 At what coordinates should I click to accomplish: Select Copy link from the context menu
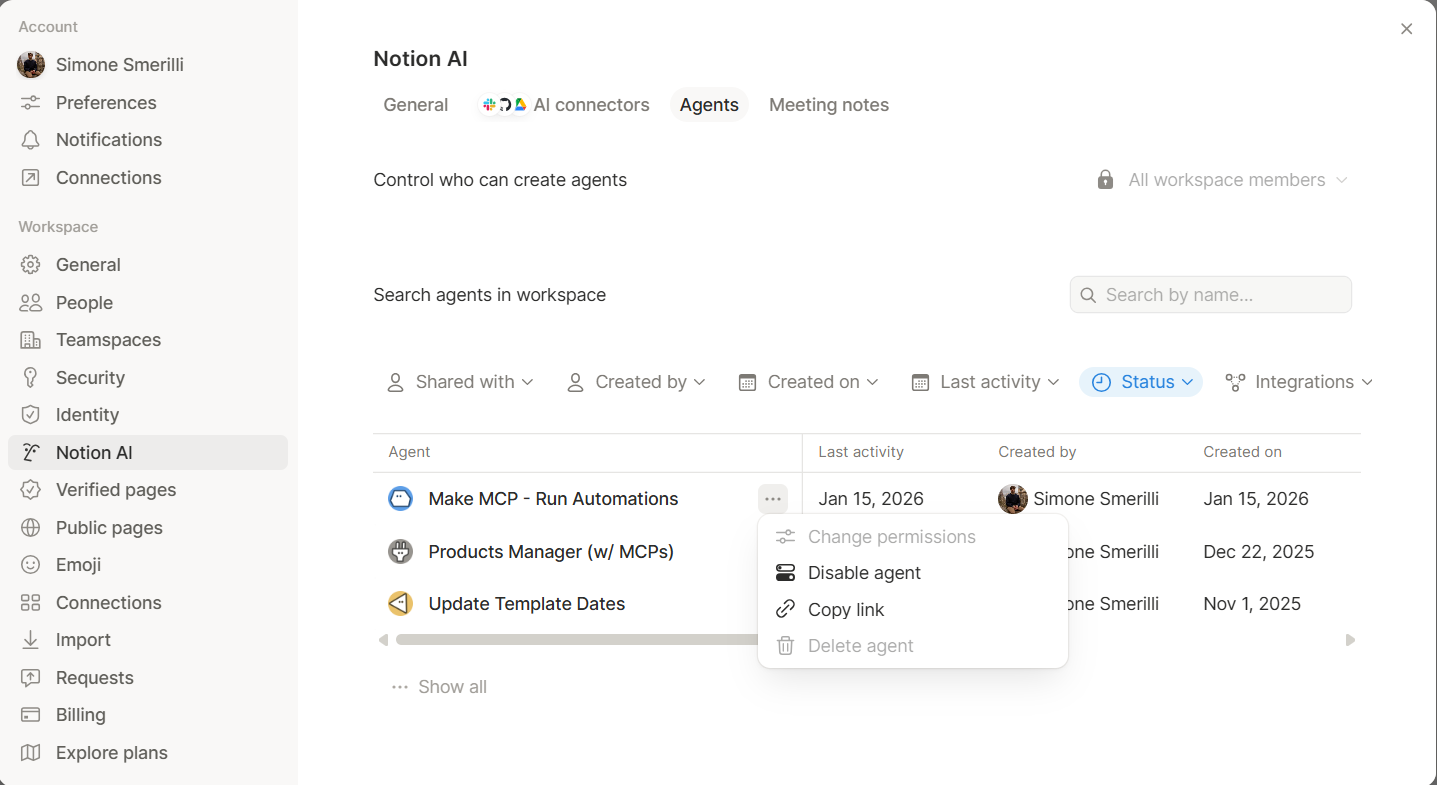pyautogui.click(x=847, y=609)
